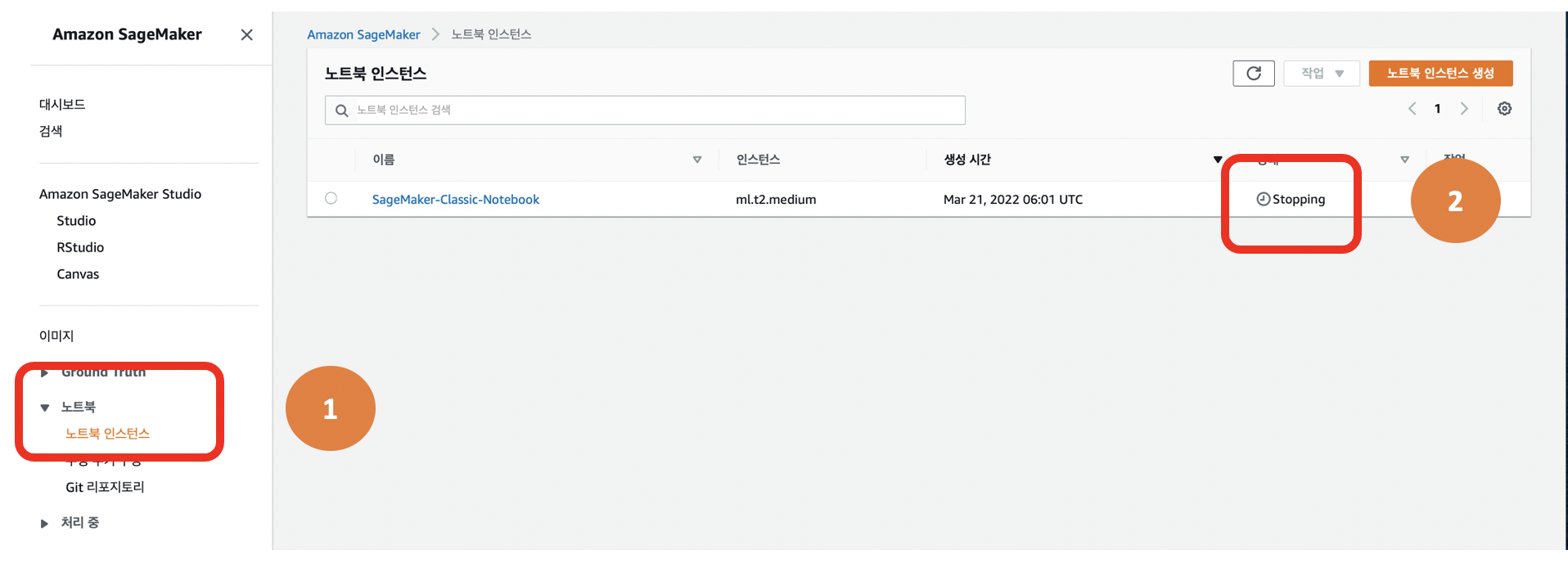Select the SageMaker-Classic-Notebook radio button
Image resolution: width=1568 pixels, height=586 pixels.
coord(331,198)
